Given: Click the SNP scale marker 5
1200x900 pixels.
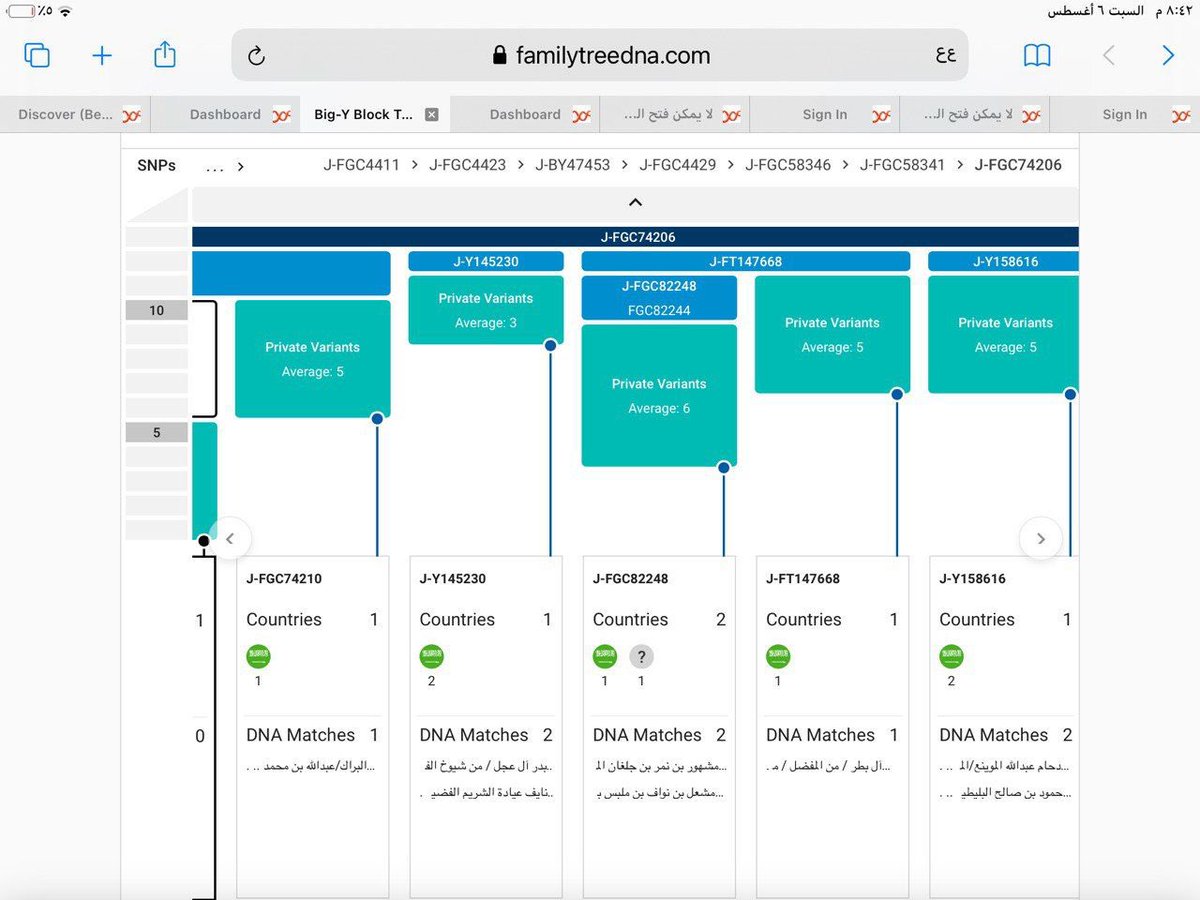Looking at the screenshot, I should coord(156,433).
